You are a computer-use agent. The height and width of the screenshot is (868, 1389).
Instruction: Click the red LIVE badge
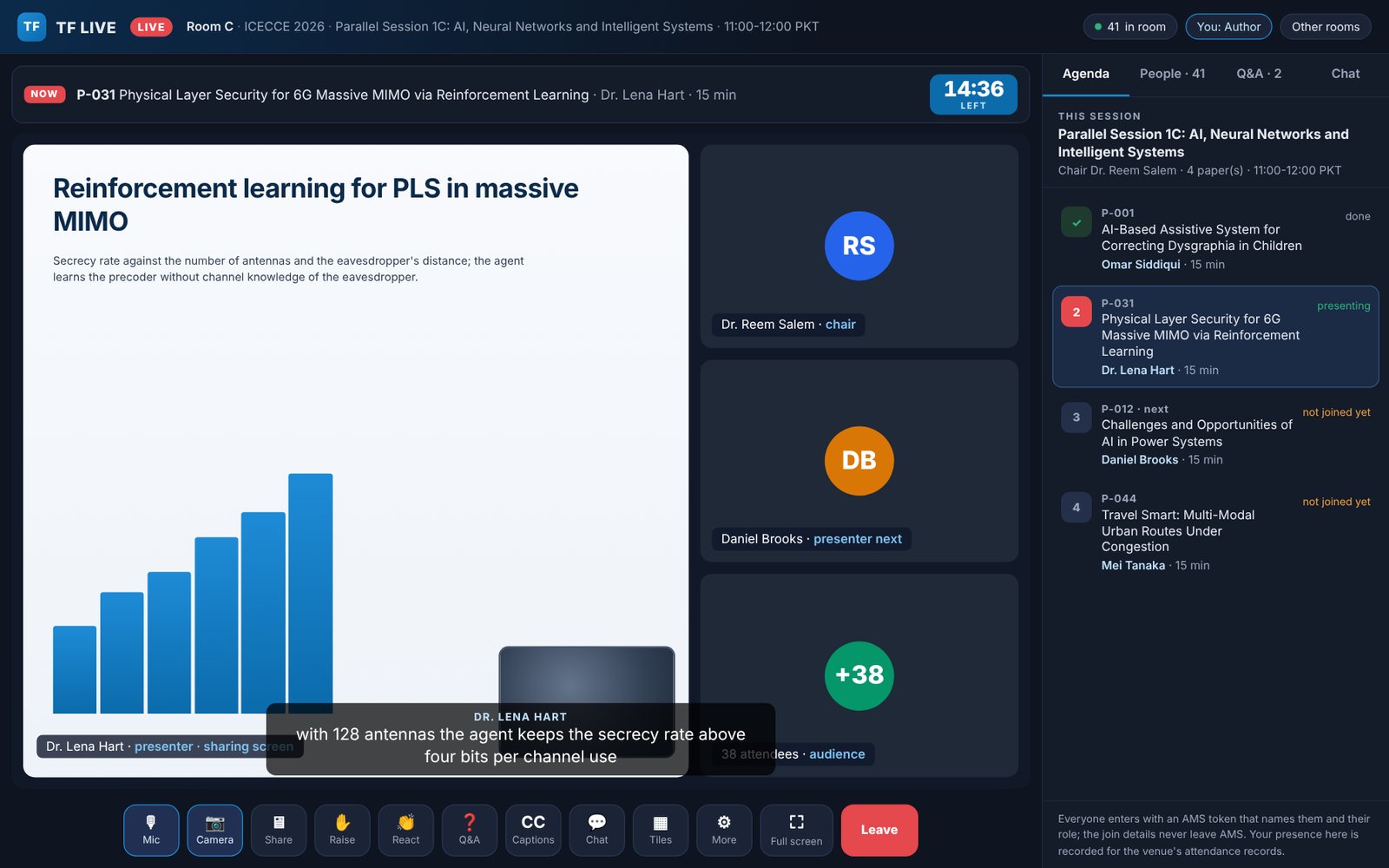pyautogui.click(x=151, y=27)
